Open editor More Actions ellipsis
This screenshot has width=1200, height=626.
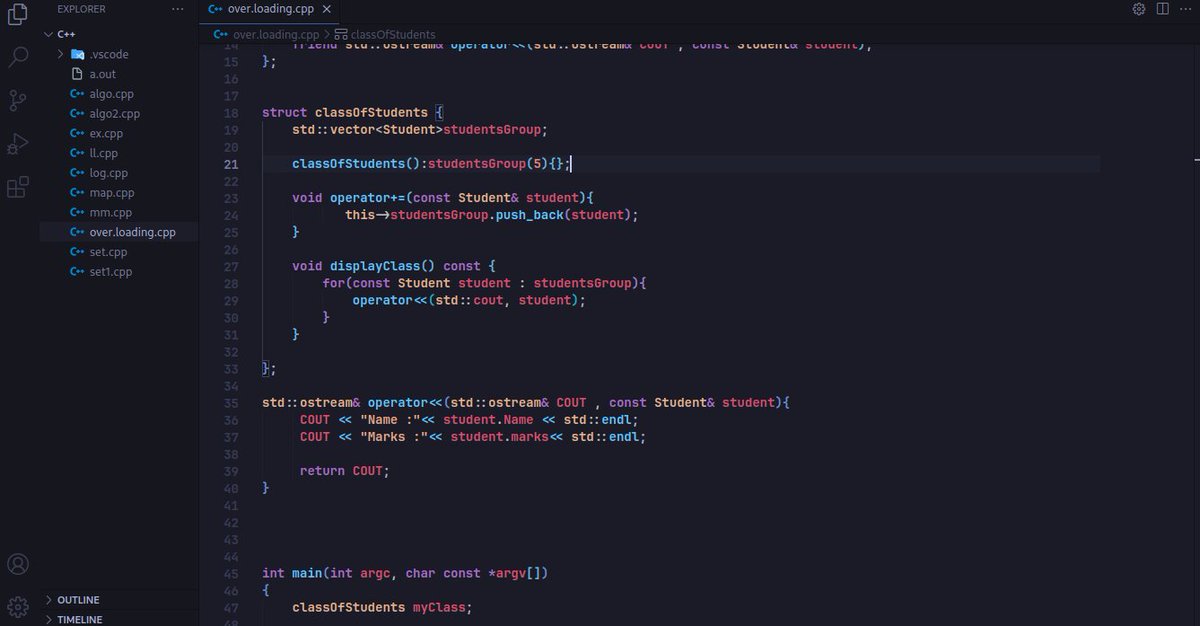tap(1186, 9)
